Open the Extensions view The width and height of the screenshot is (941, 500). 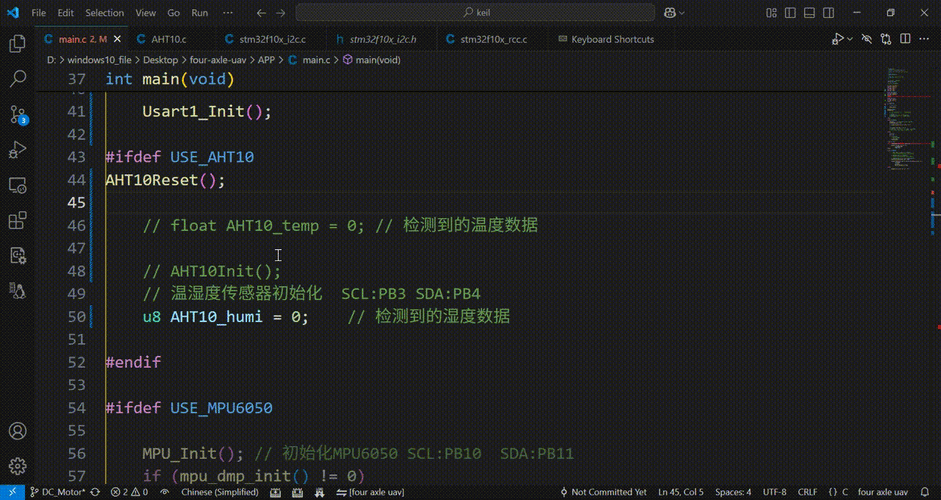(17, 220)
